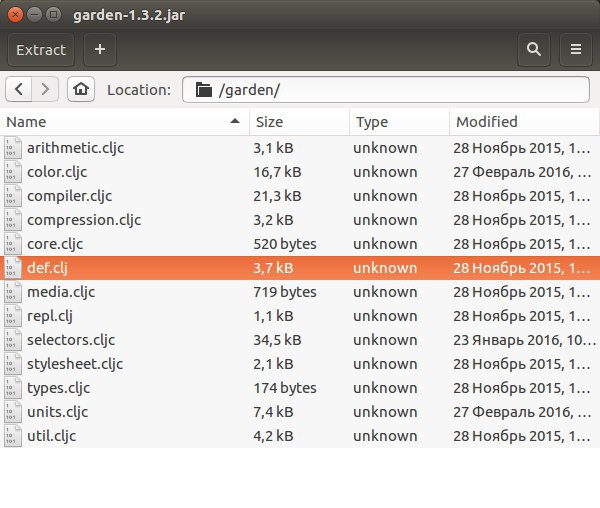Select the compression.cljc file icon
The width and height of the screenshot is (600, 508).
[13, 220]
